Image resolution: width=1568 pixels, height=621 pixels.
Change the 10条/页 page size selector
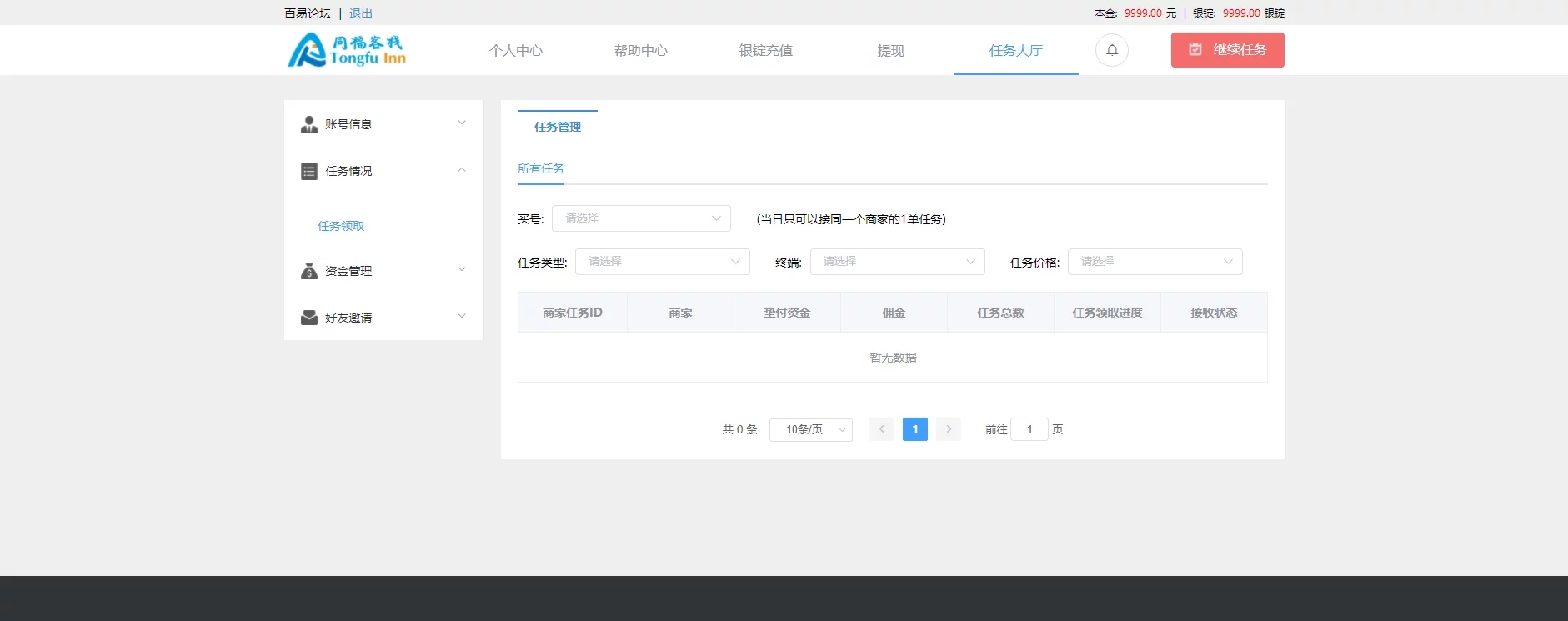pos(810,429)
